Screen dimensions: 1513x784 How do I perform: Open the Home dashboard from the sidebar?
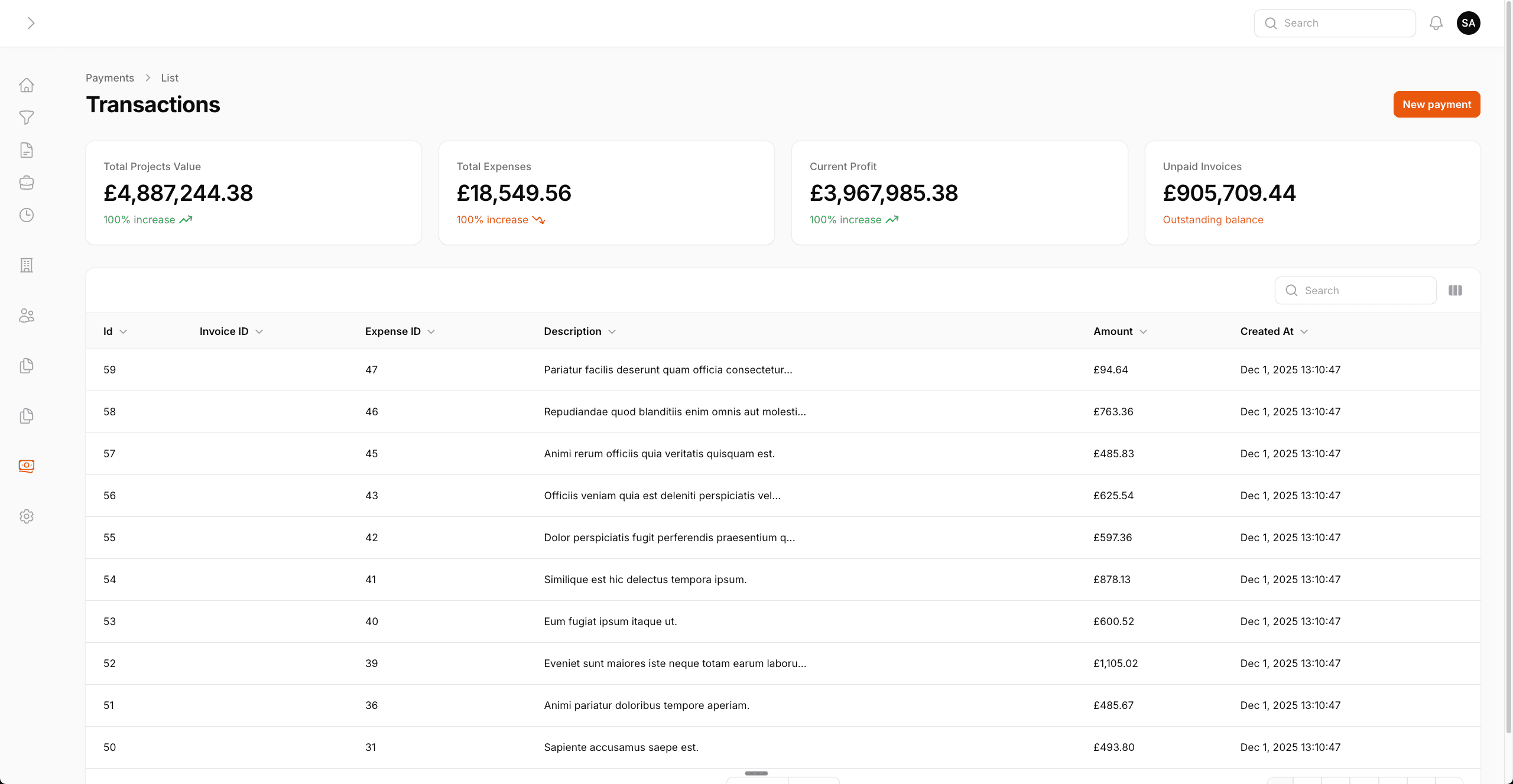27,84
